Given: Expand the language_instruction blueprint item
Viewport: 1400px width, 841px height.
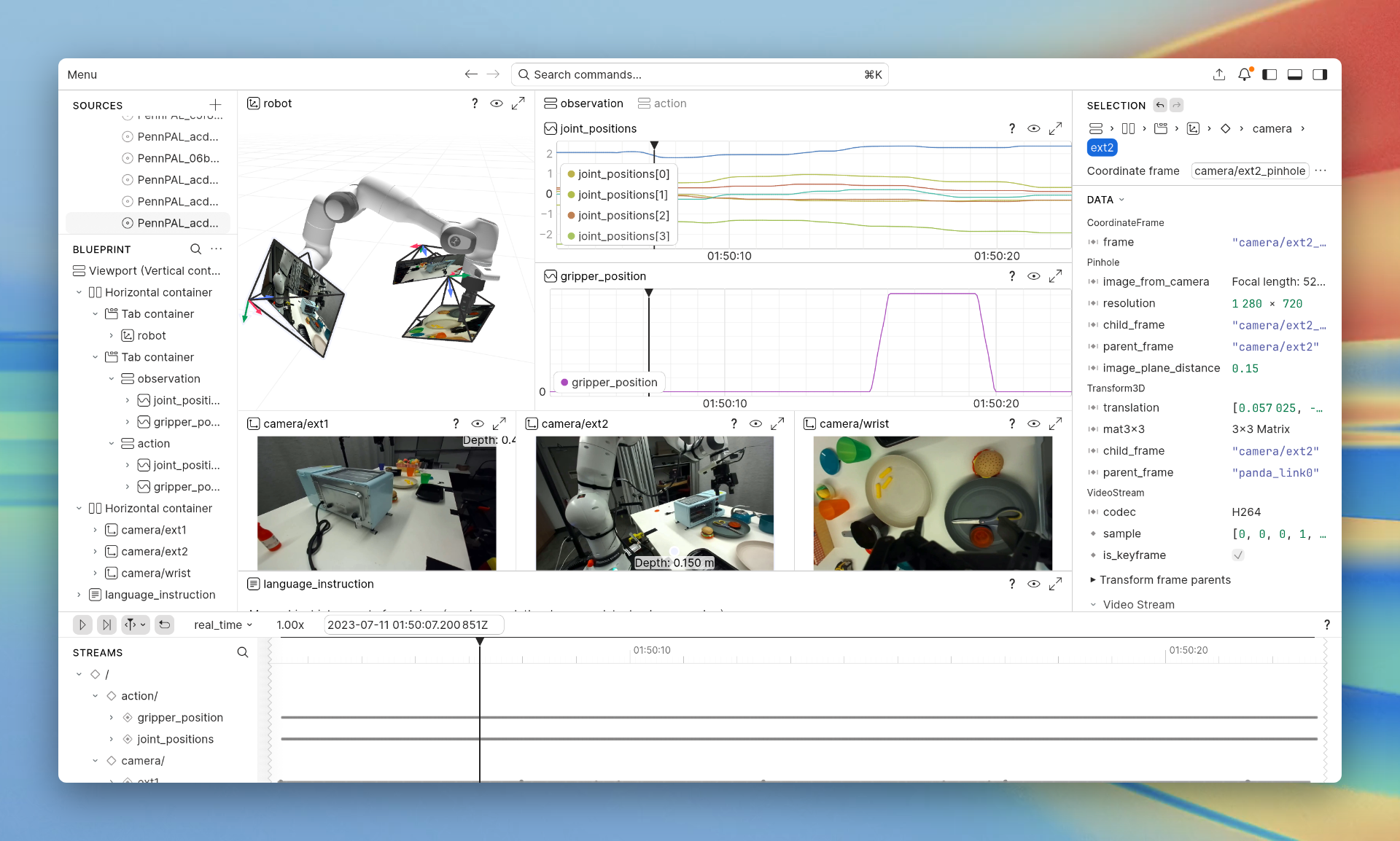Looking at the screenshot, I should tap(79, 595).
